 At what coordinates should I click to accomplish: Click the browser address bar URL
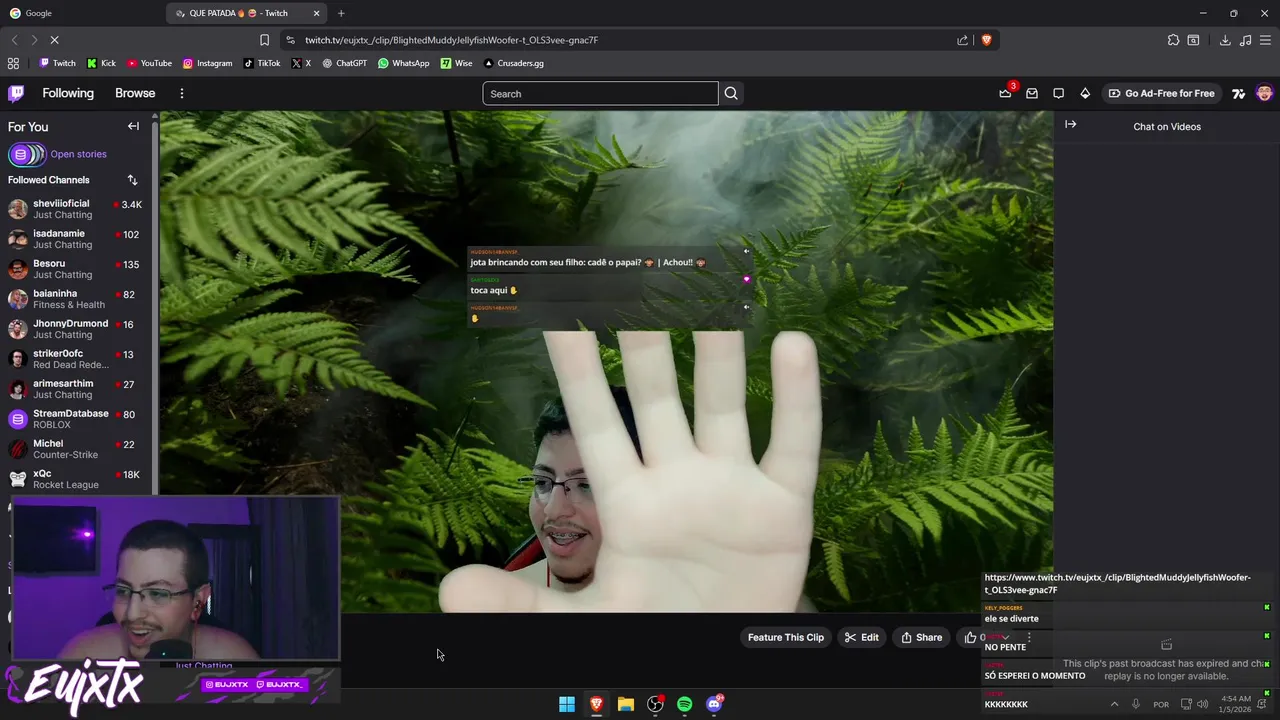(x=451, y=40)
